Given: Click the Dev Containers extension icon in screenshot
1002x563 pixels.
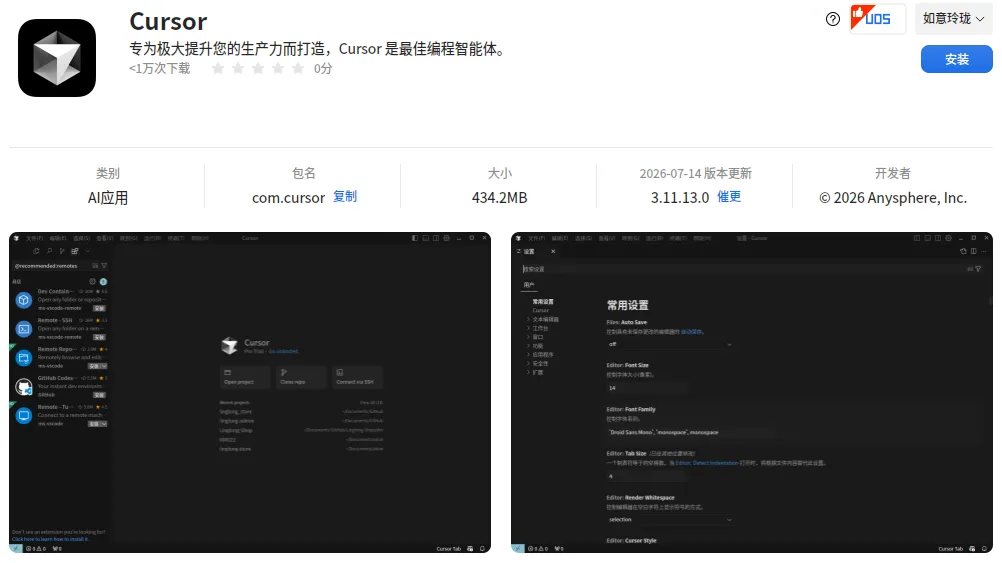Looking at the screenshot, I should (24, 300).
